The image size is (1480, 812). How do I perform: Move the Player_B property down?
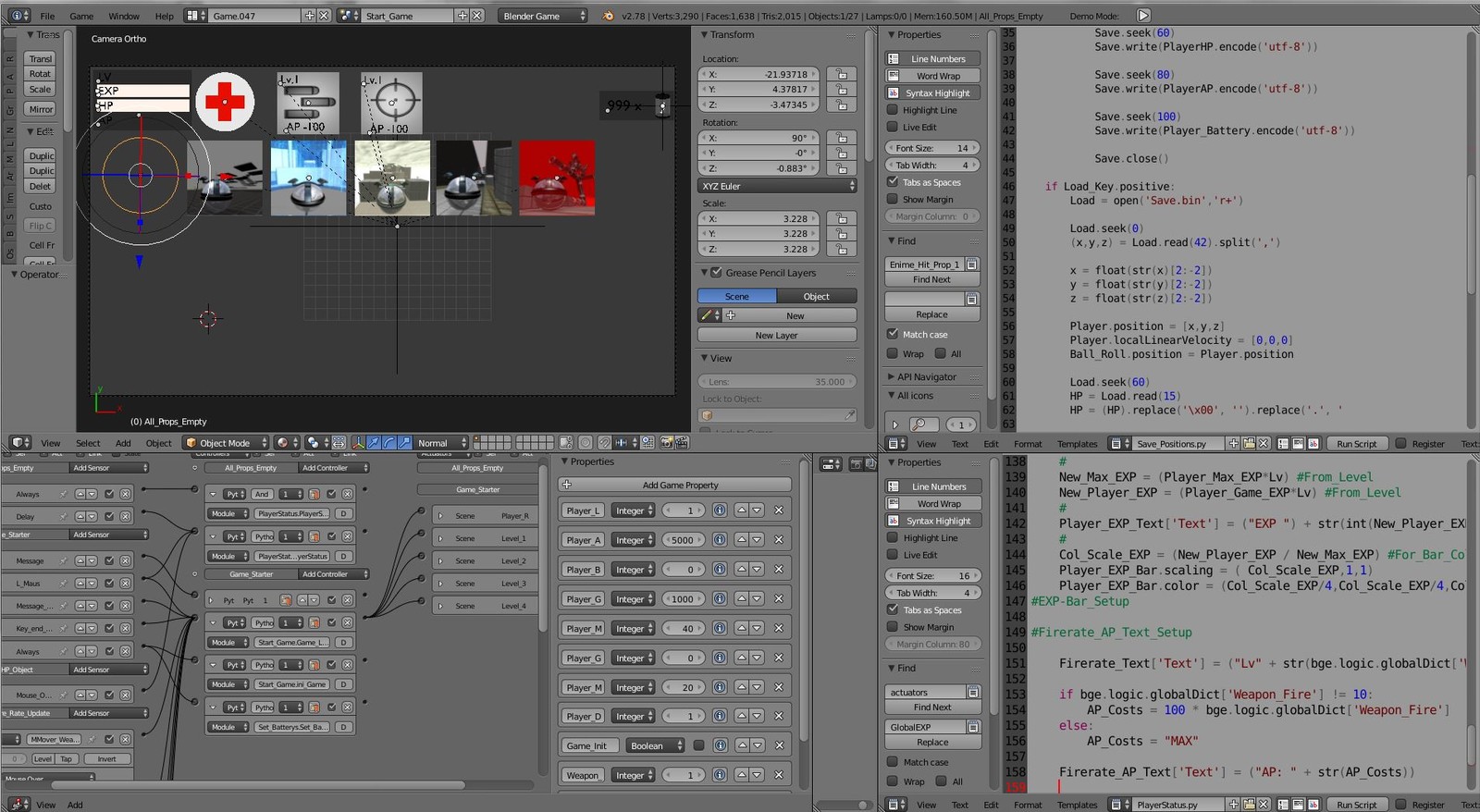coord(757,570)
